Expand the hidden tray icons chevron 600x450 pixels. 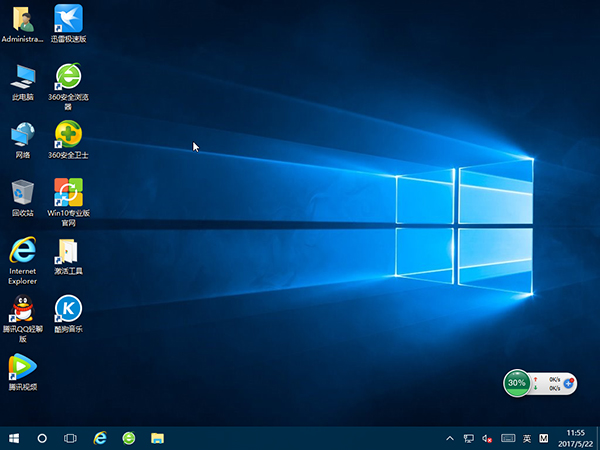click(450, 438)
